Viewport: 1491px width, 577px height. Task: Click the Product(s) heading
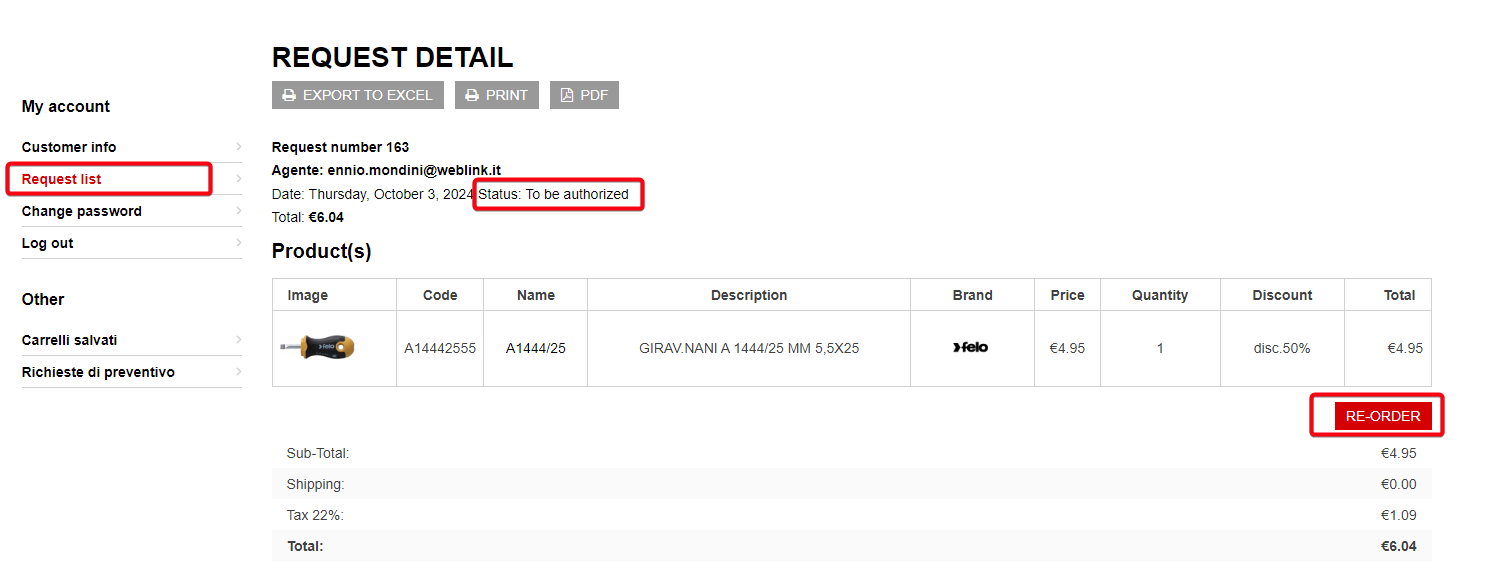click(321, 251)
